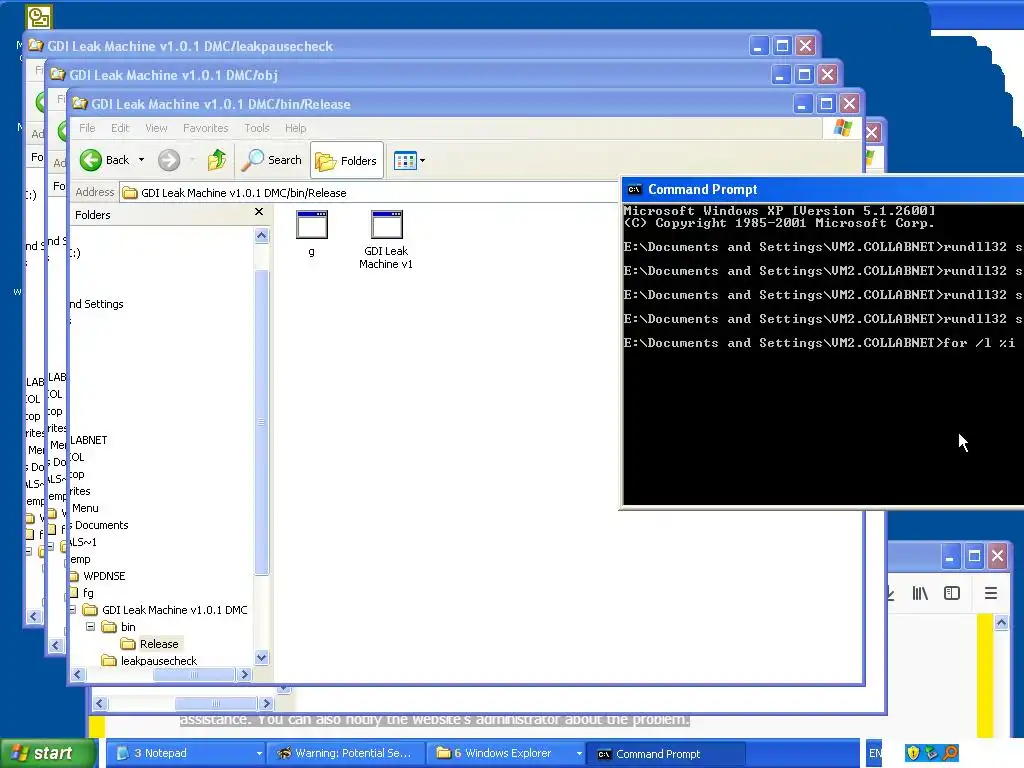The image size is (1024, 768).
Task: Click the magnifier tray icon
Action: (x=951, y=753)
